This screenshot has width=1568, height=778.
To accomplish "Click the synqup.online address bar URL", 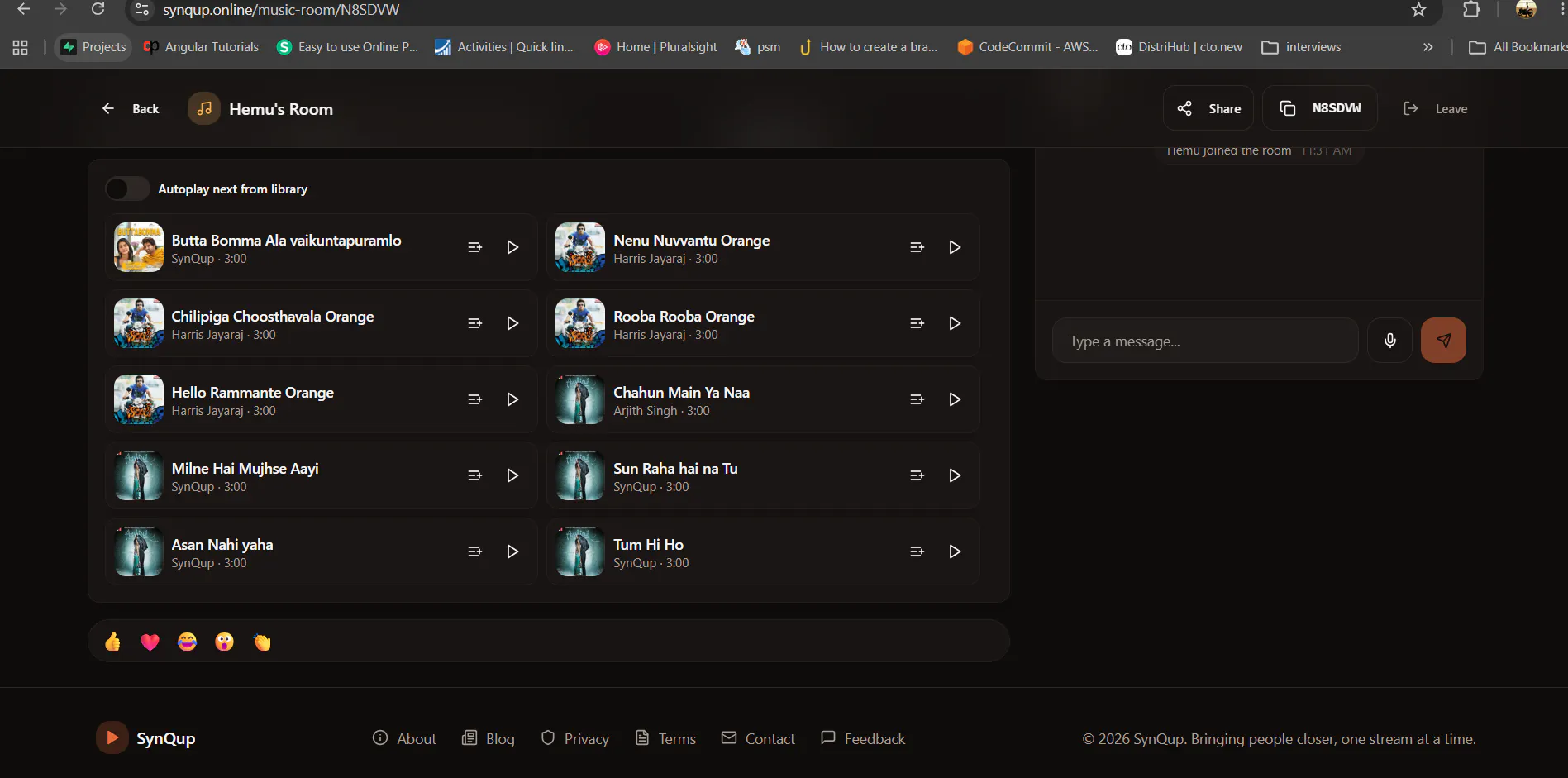I will [281, 10].
